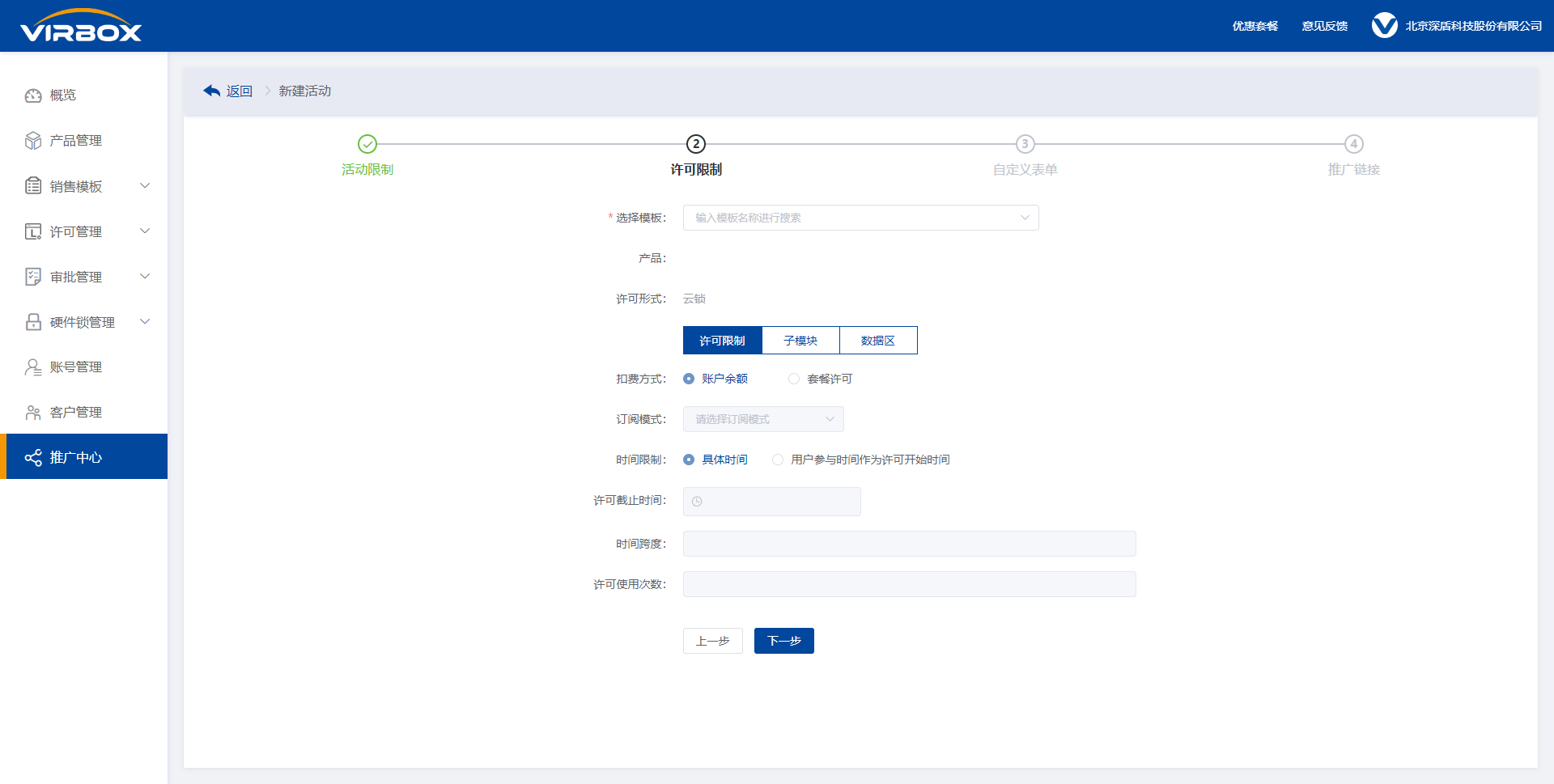Screen dimensions: 1554x784
Task: Click the 推广中心 share icon
Action: (33, 458)
